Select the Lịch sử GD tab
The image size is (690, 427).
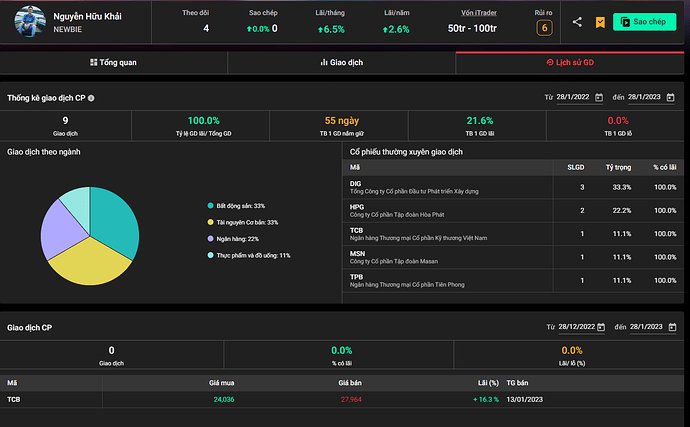point(569,62)
